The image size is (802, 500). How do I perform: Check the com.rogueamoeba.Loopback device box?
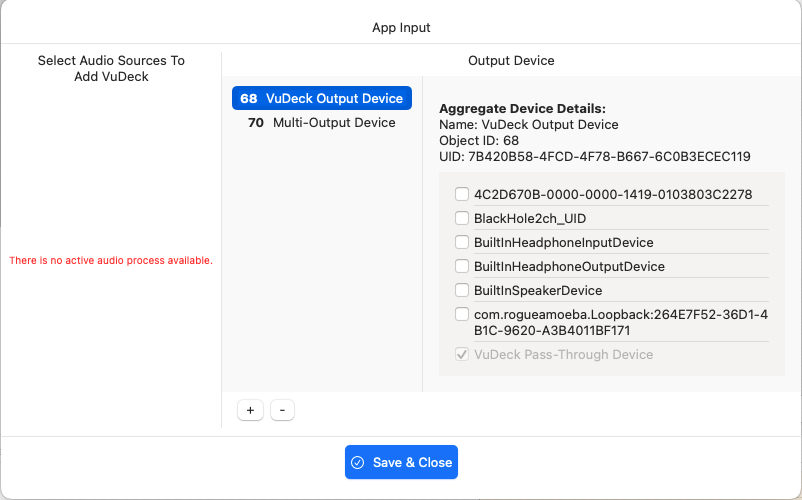pos(462,314)
